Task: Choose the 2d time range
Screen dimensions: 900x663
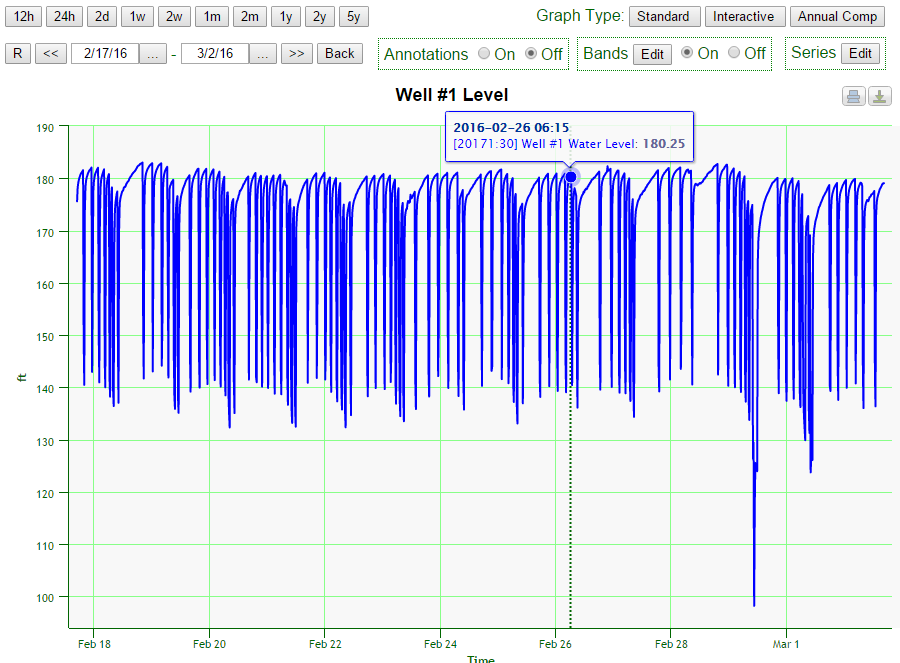Action: [x=102, y=17]
